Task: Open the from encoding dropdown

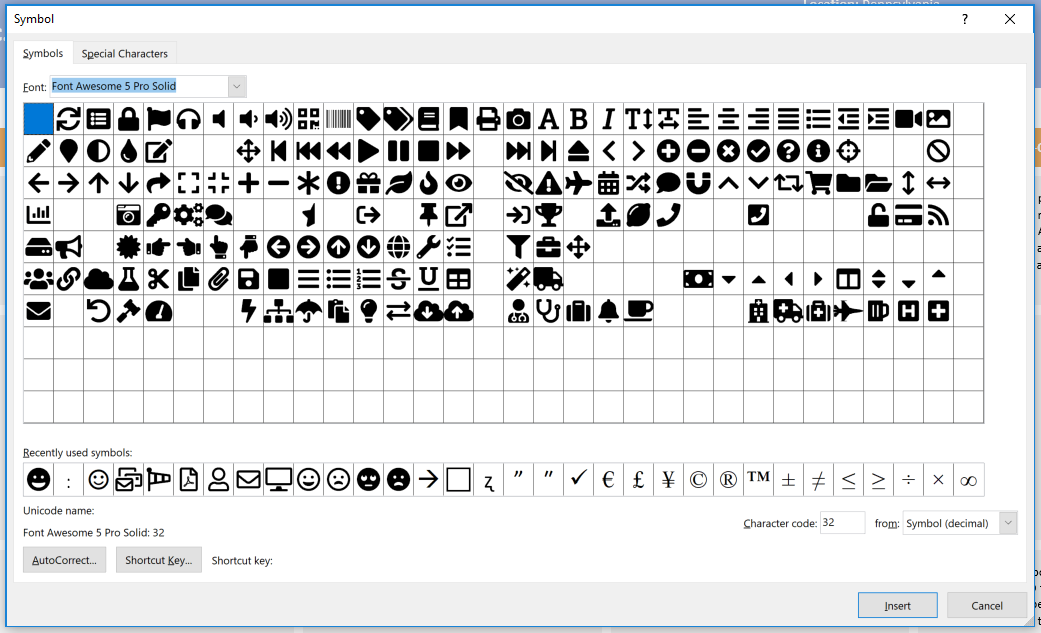Action: pos(1008,522)
